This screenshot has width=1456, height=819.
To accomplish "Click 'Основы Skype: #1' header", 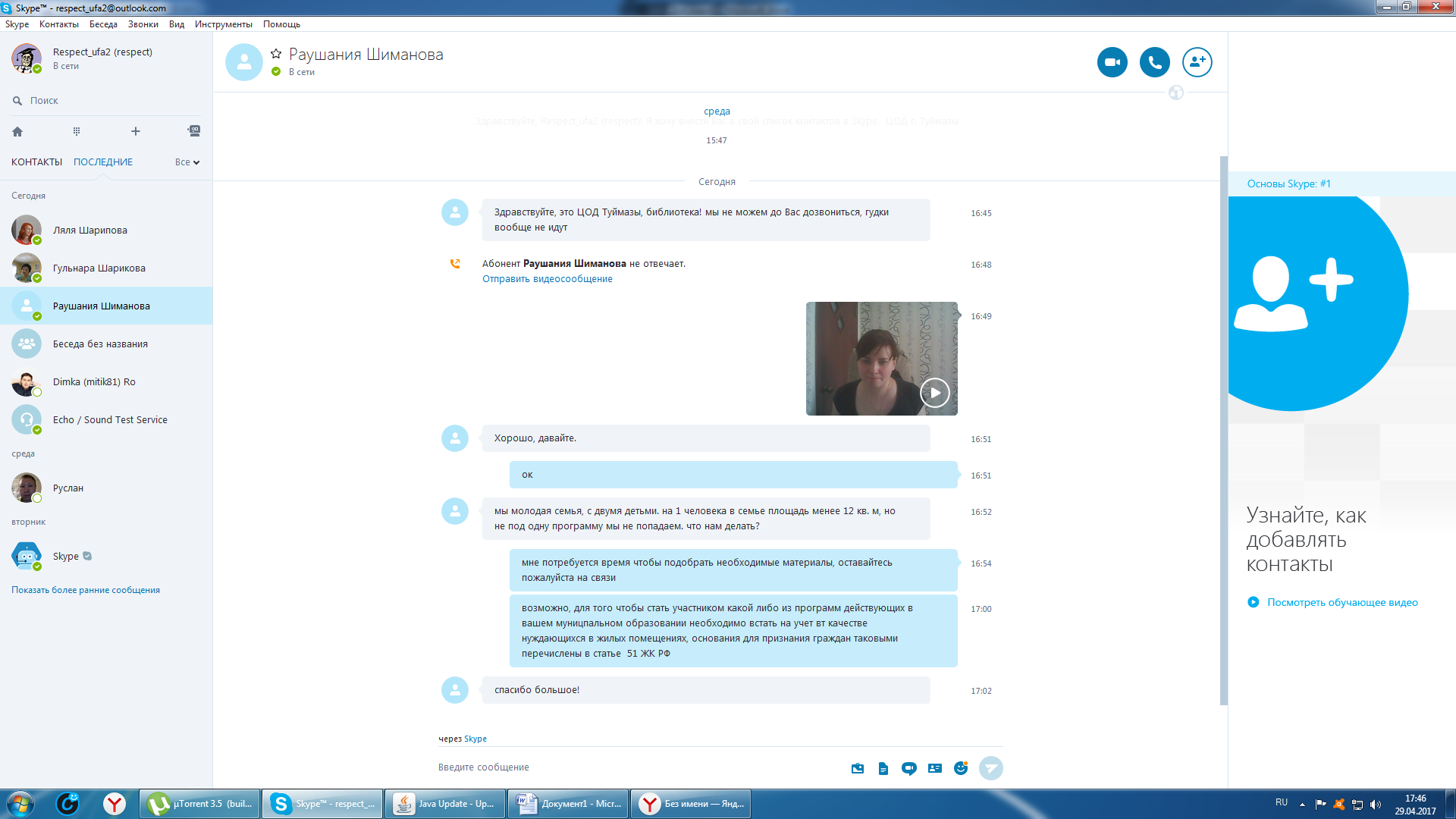I will click(x=1288, y=184).
